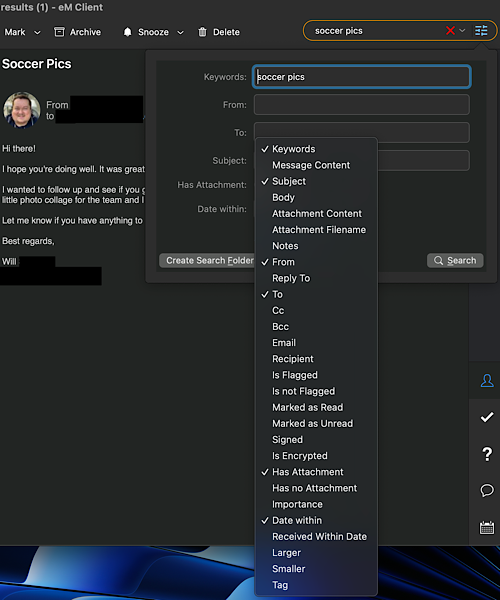
Task: Clear the search with red X
Action: [x=450, y=30]
